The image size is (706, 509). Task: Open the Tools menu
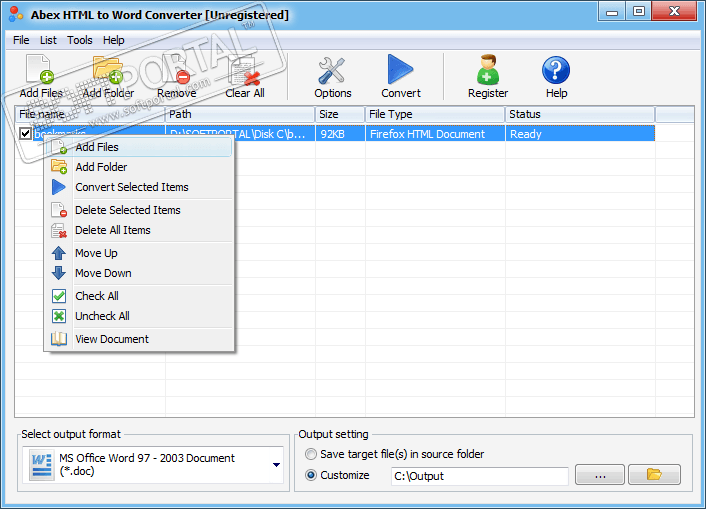pos(80,40)
